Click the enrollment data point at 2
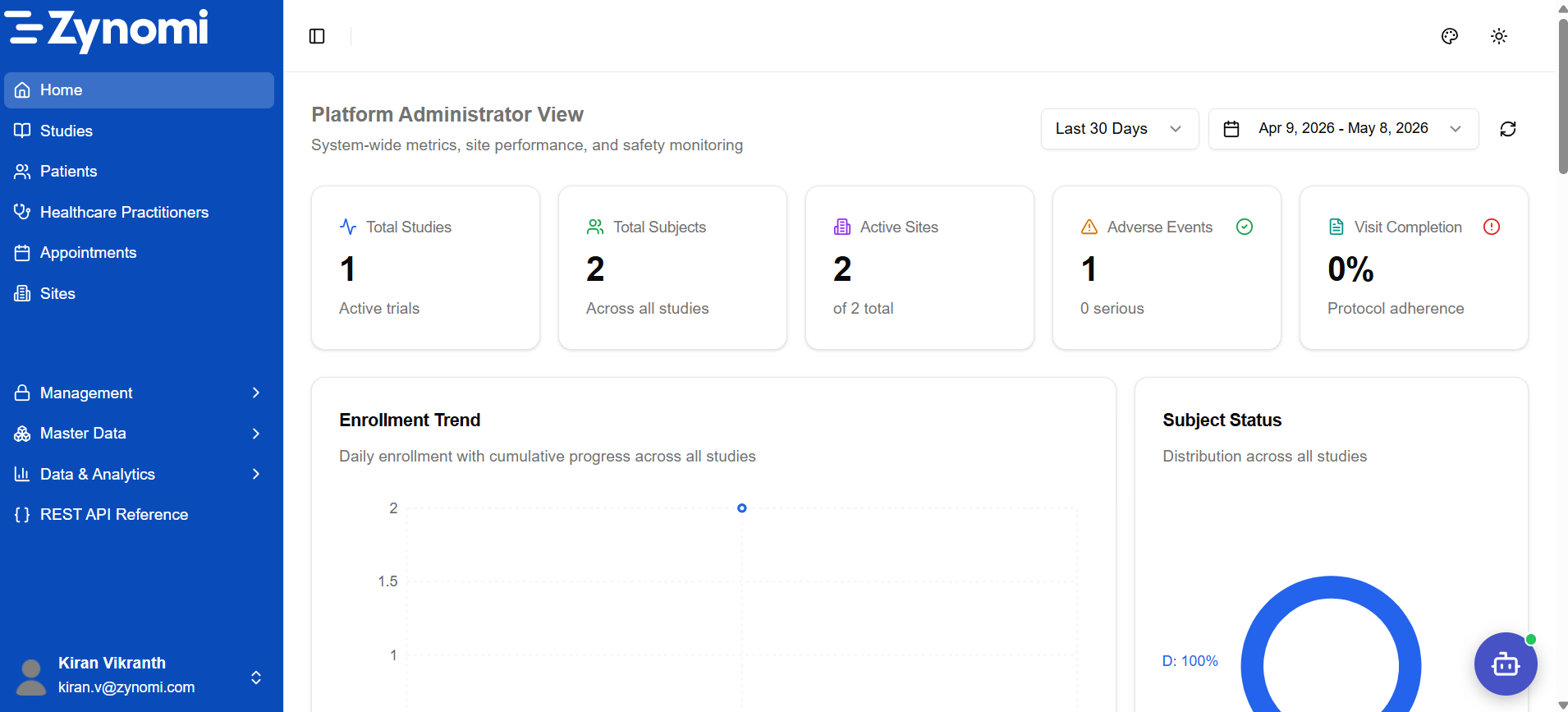Viewport: 1568px width, 712px height. pos(742,508)
